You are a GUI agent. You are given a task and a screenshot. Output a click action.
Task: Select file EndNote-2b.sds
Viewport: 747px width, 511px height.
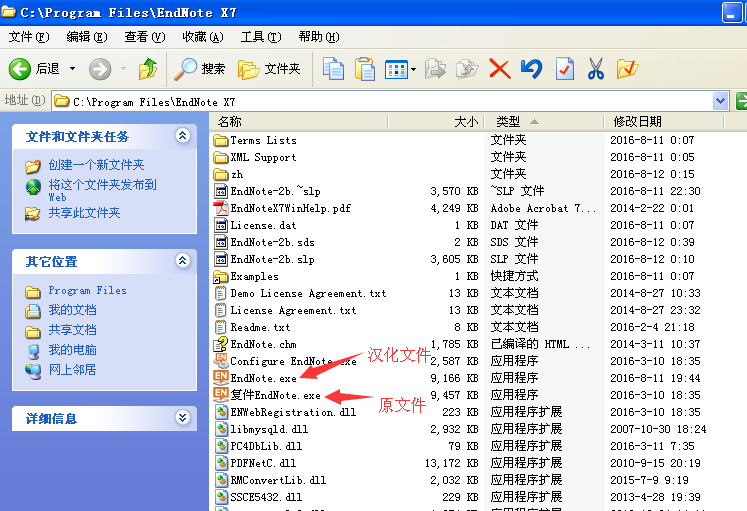coord(273,242)
